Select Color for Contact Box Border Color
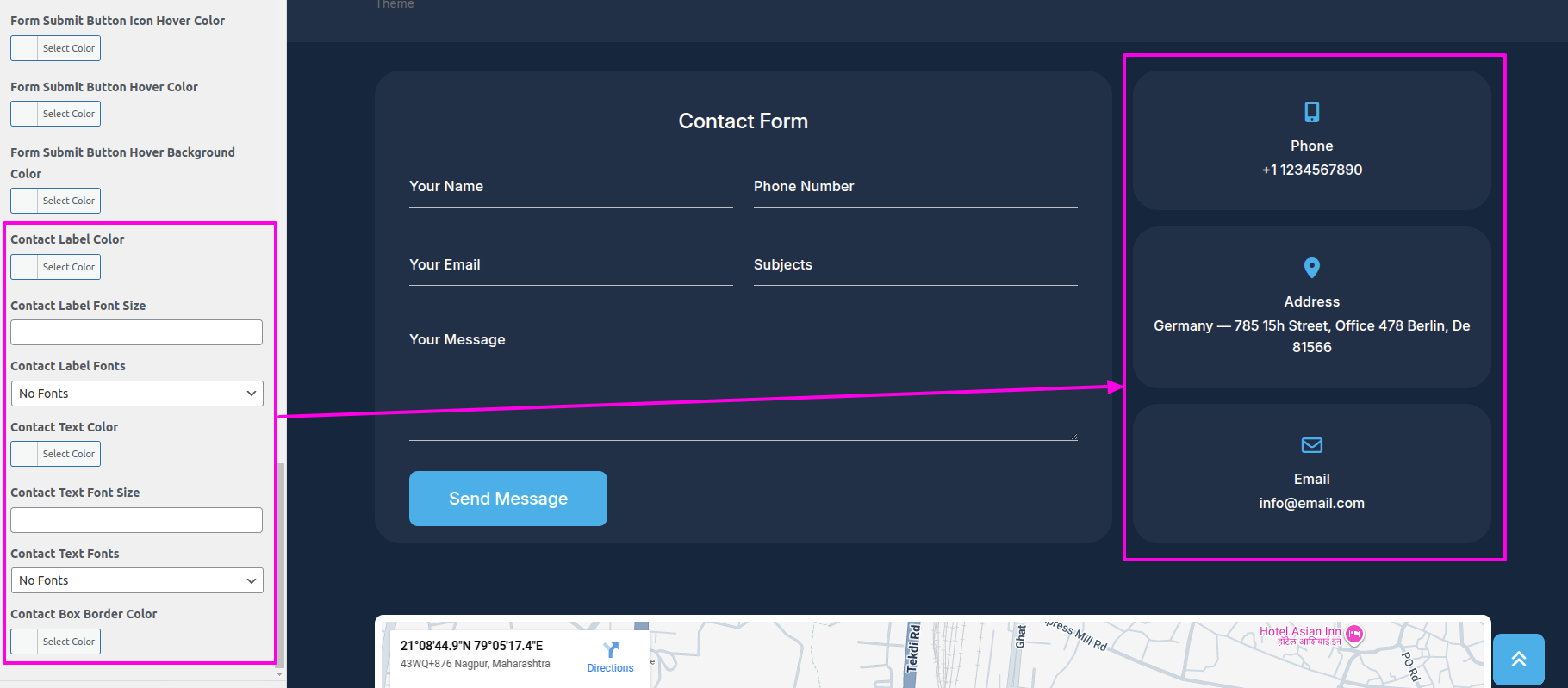The height and width of the screenshot is (688, 1568). click(x=55, y=642)
